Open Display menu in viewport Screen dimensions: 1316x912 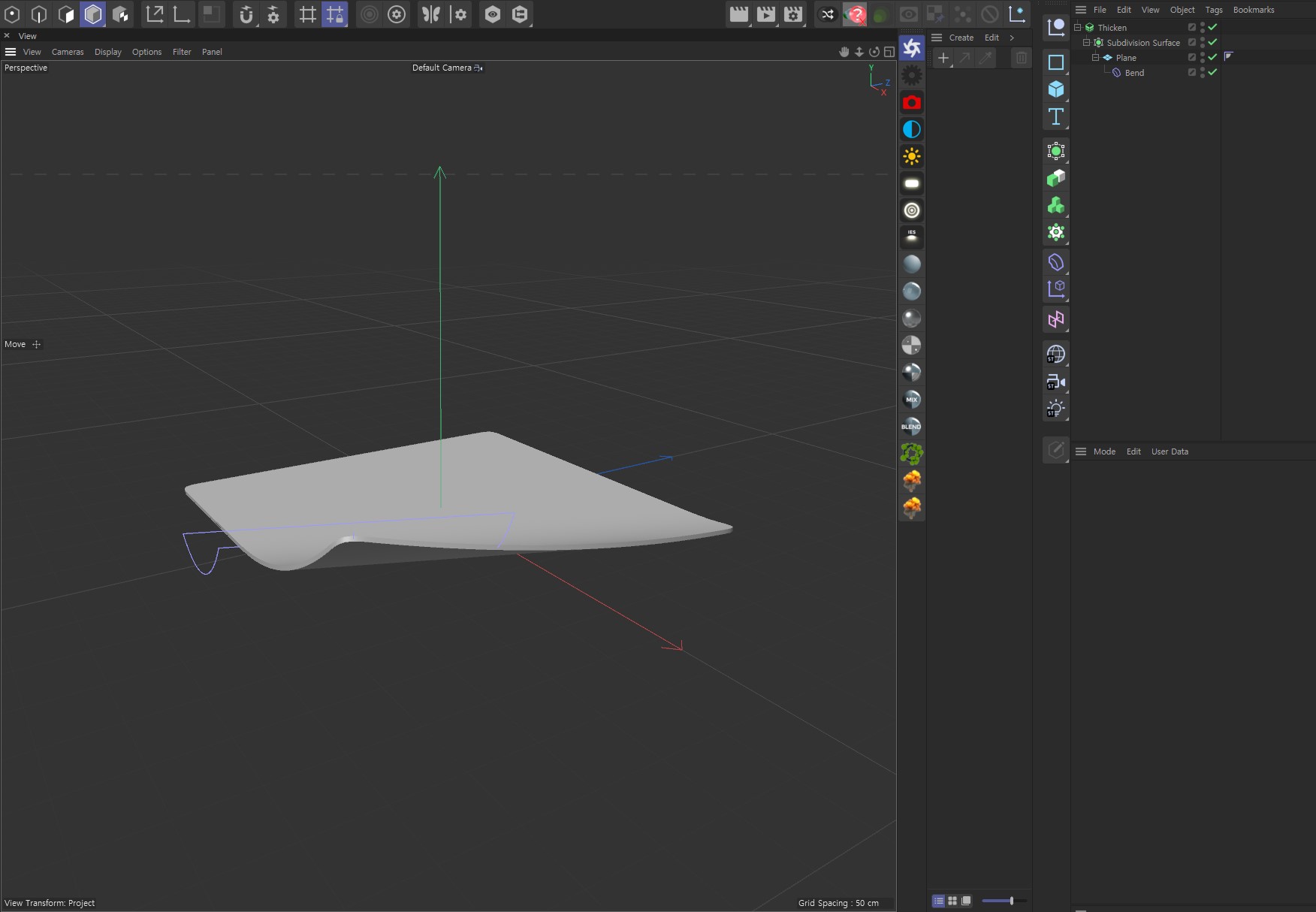(x=108, y=52)
